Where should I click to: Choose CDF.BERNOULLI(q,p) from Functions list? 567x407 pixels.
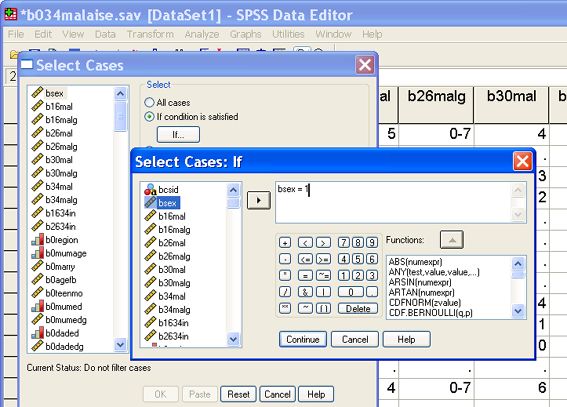pos(430,313)
